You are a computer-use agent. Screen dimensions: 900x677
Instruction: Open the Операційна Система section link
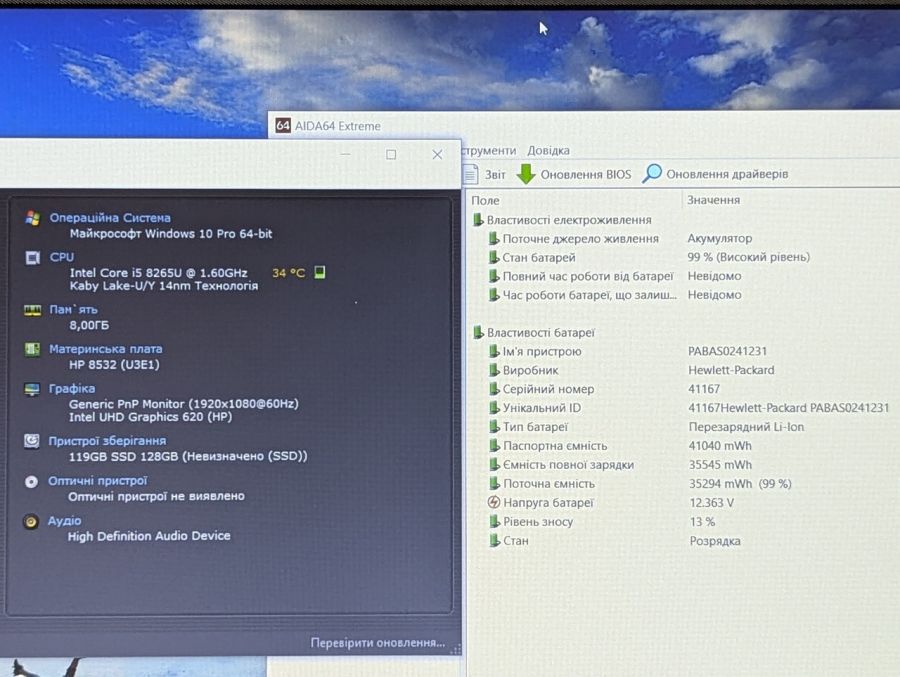(110, 218)
